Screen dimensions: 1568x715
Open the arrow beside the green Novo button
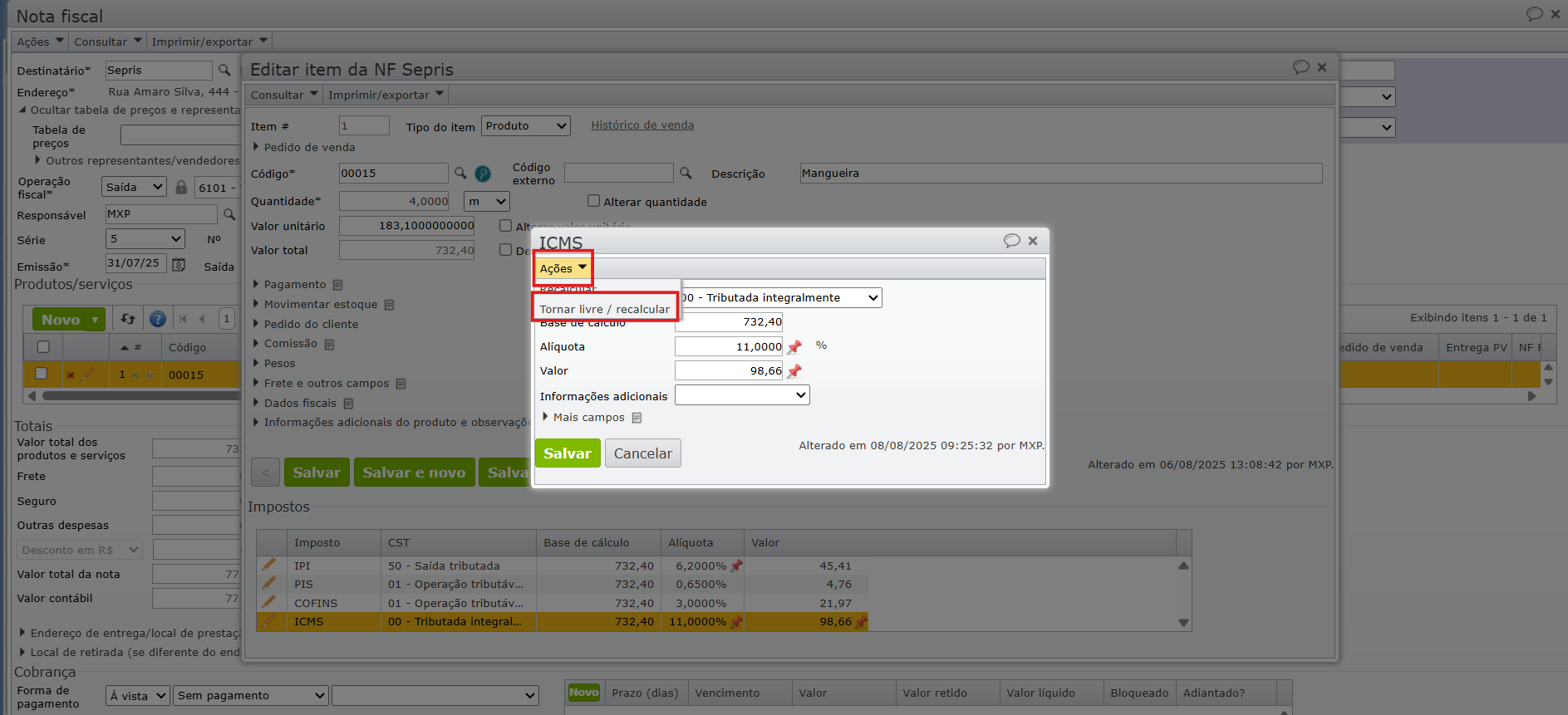[x=96, y=320]
